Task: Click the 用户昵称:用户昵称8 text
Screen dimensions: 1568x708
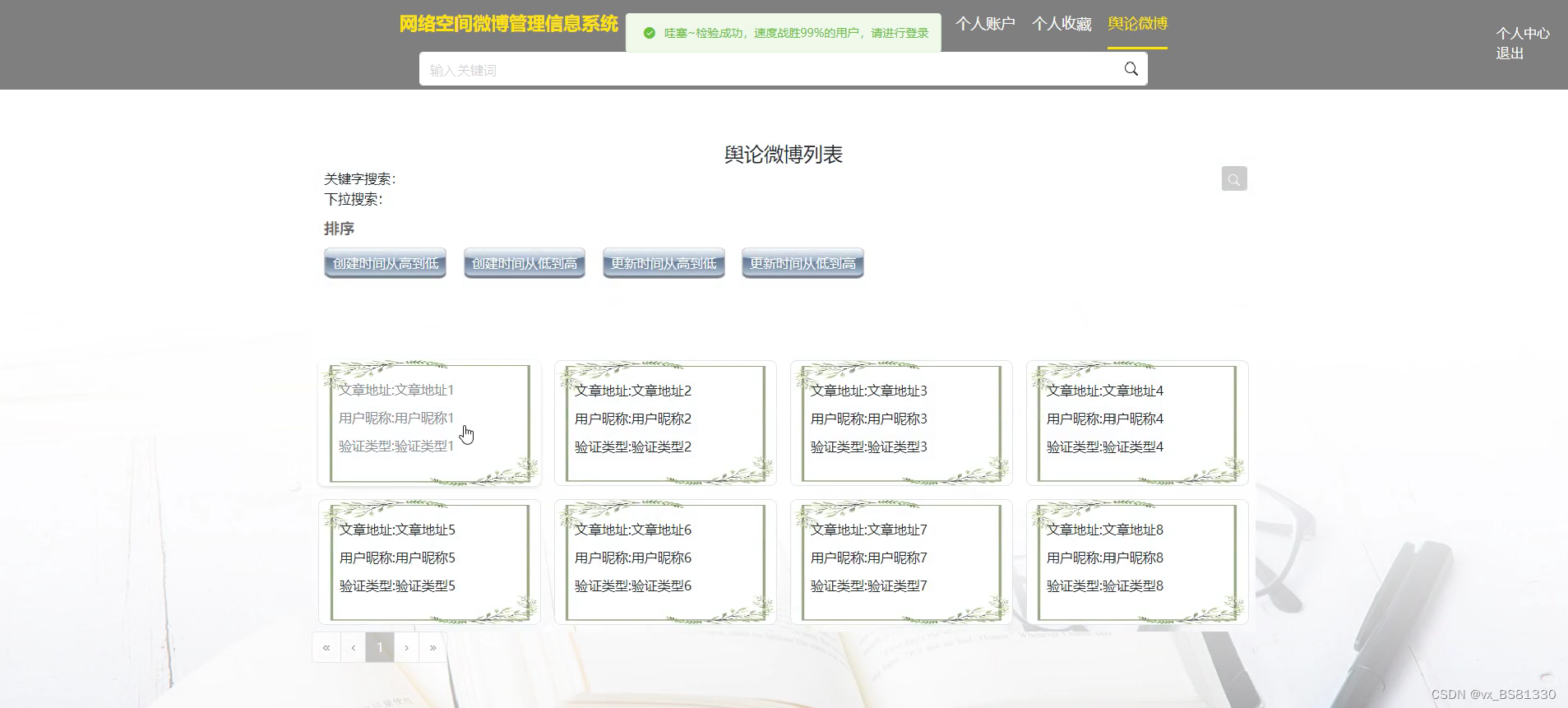Action: (x=1105, y=558)
